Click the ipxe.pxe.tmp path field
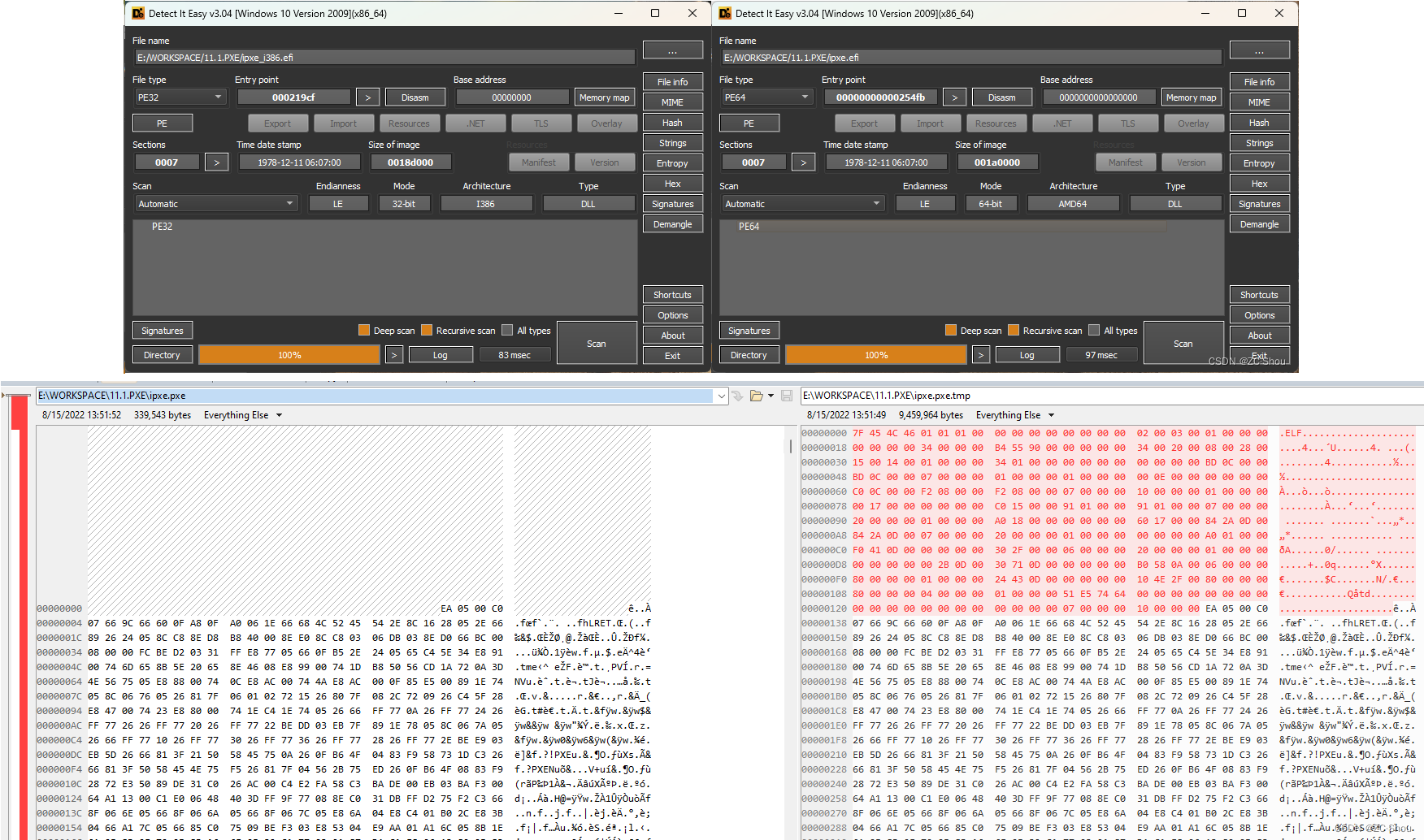Image resolution: width=1424 pixels, height=840 pixels. click(1112, 396)
